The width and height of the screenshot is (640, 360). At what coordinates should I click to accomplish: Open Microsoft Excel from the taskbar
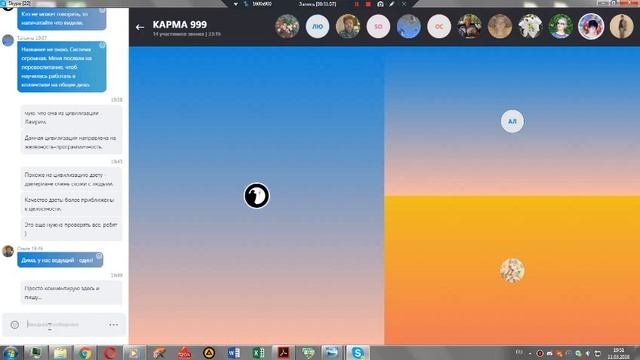[x=258, y=353]
